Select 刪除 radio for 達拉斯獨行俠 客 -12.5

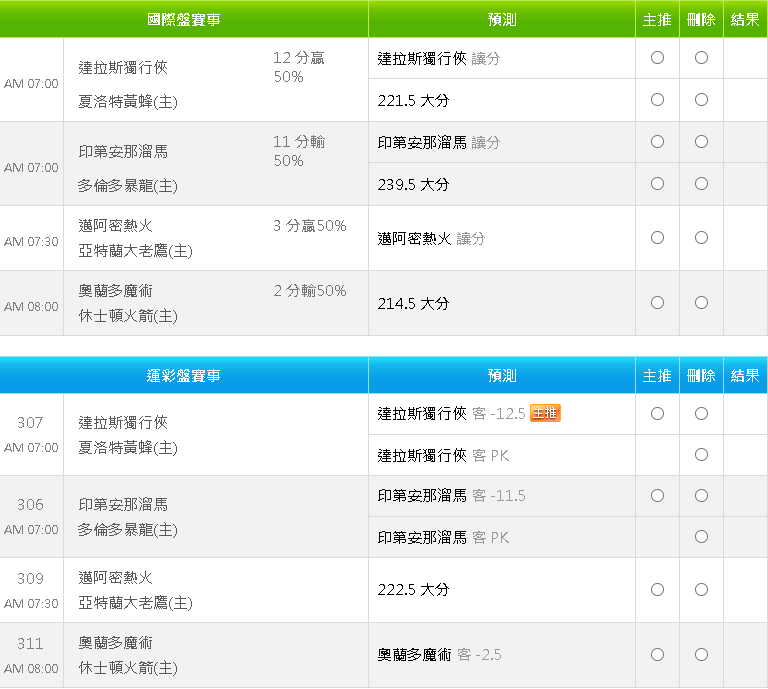pos(701,414)
